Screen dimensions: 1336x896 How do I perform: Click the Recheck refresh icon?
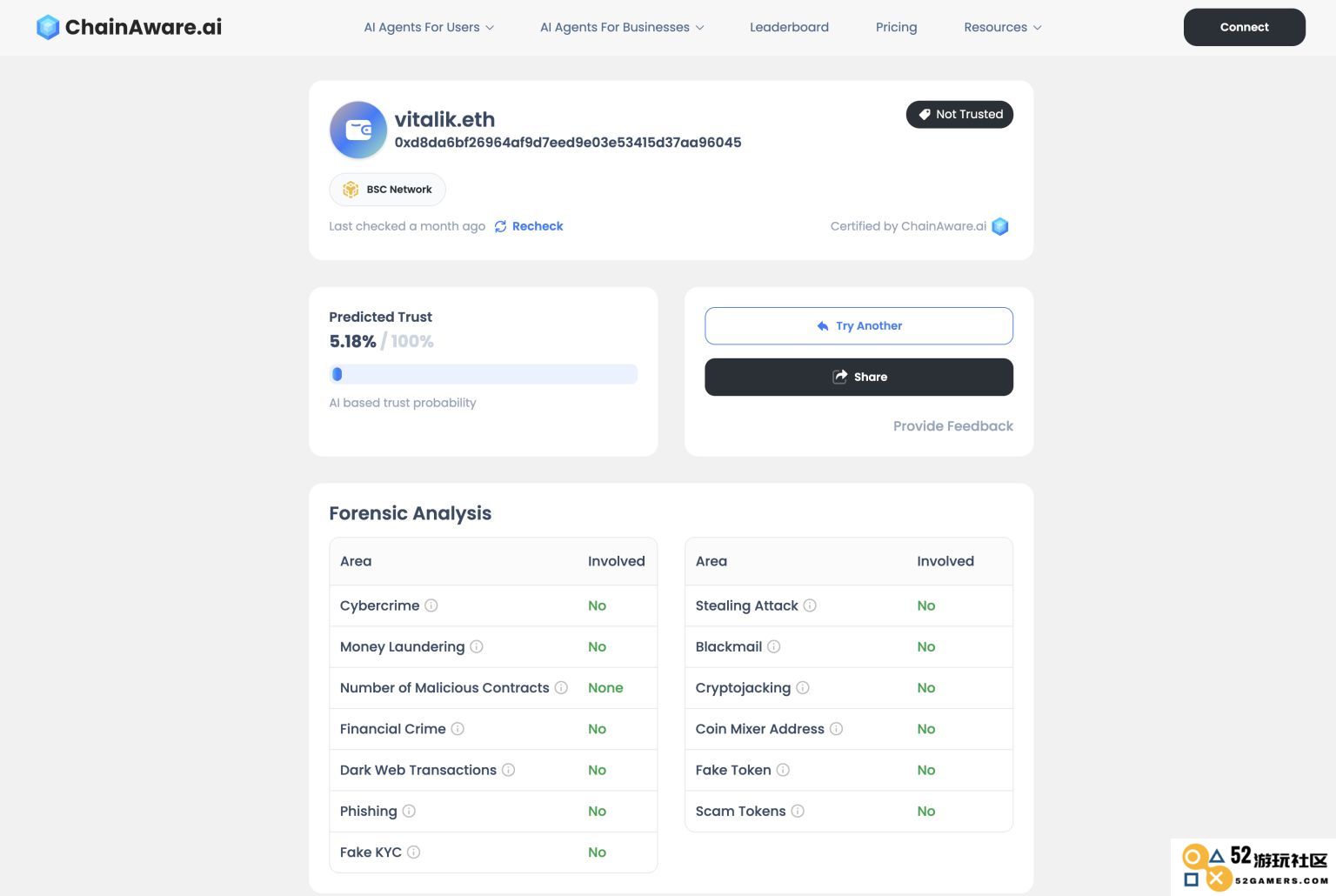click(x=501, y=227)
